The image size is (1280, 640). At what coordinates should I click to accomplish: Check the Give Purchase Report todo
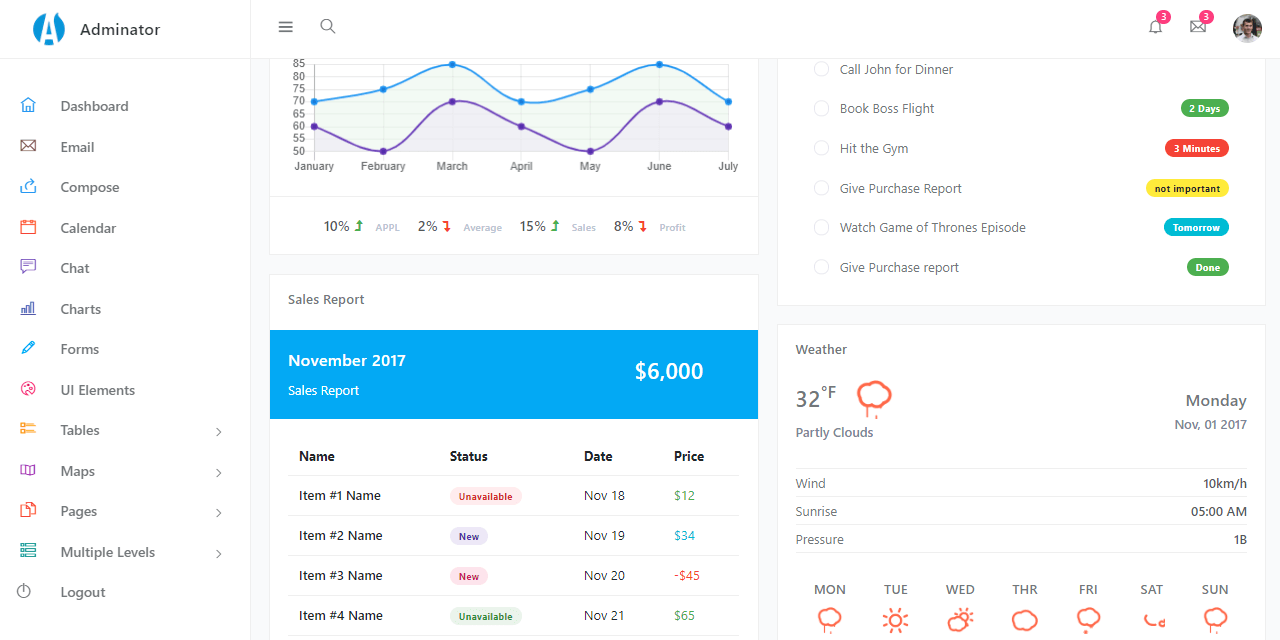821,188
